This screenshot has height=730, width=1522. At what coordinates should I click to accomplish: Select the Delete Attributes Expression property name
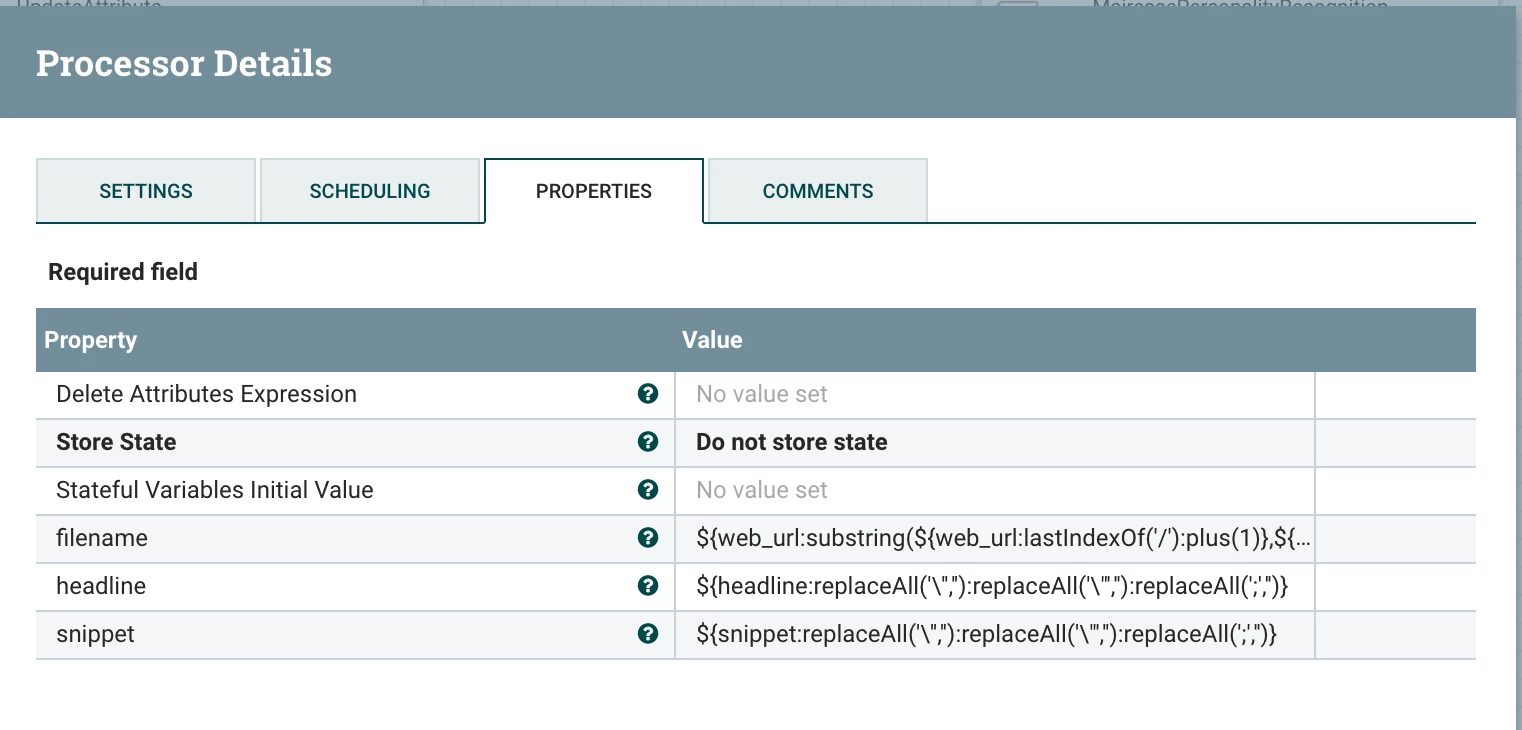click(206, 394)
